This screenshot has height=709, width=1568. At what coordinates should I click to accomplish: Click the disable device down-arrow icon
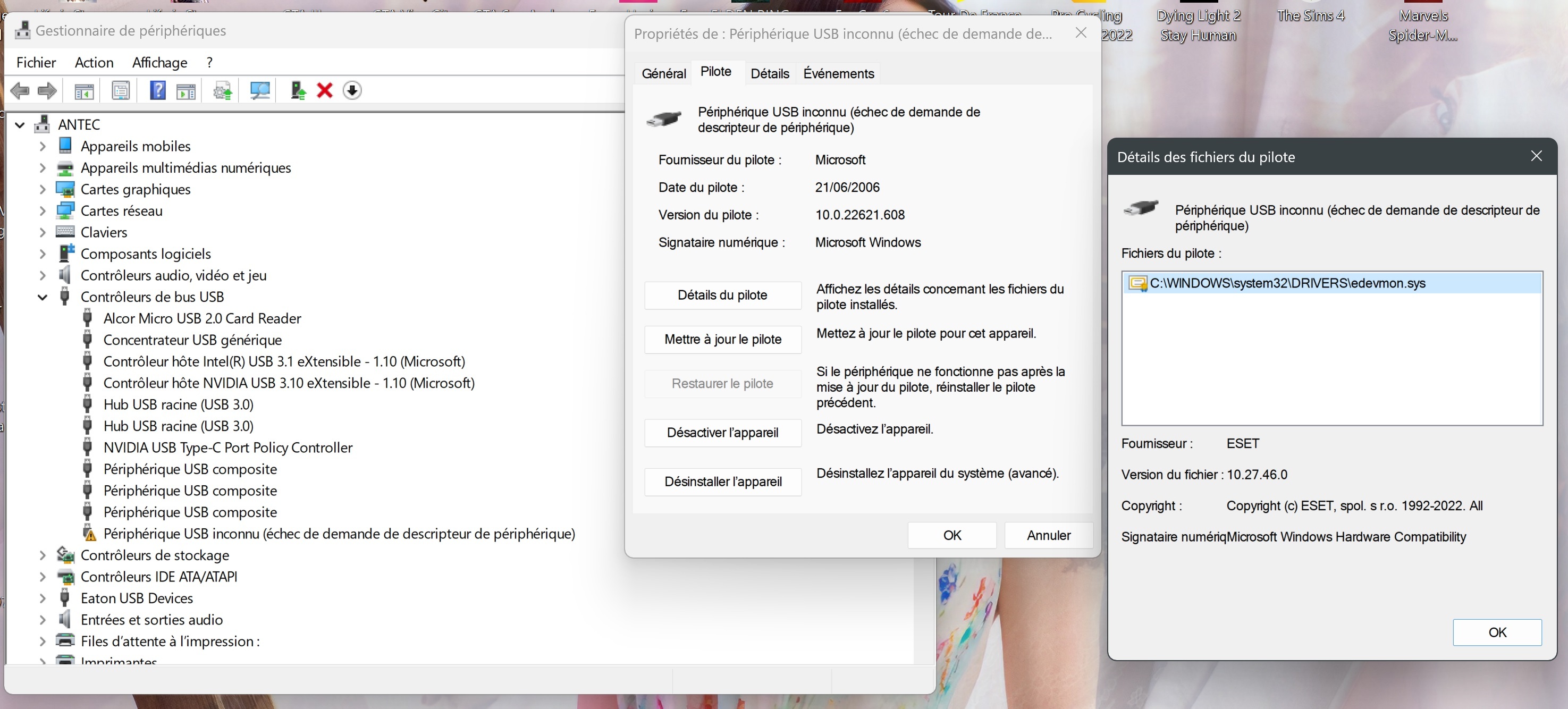tap(352, 91)
